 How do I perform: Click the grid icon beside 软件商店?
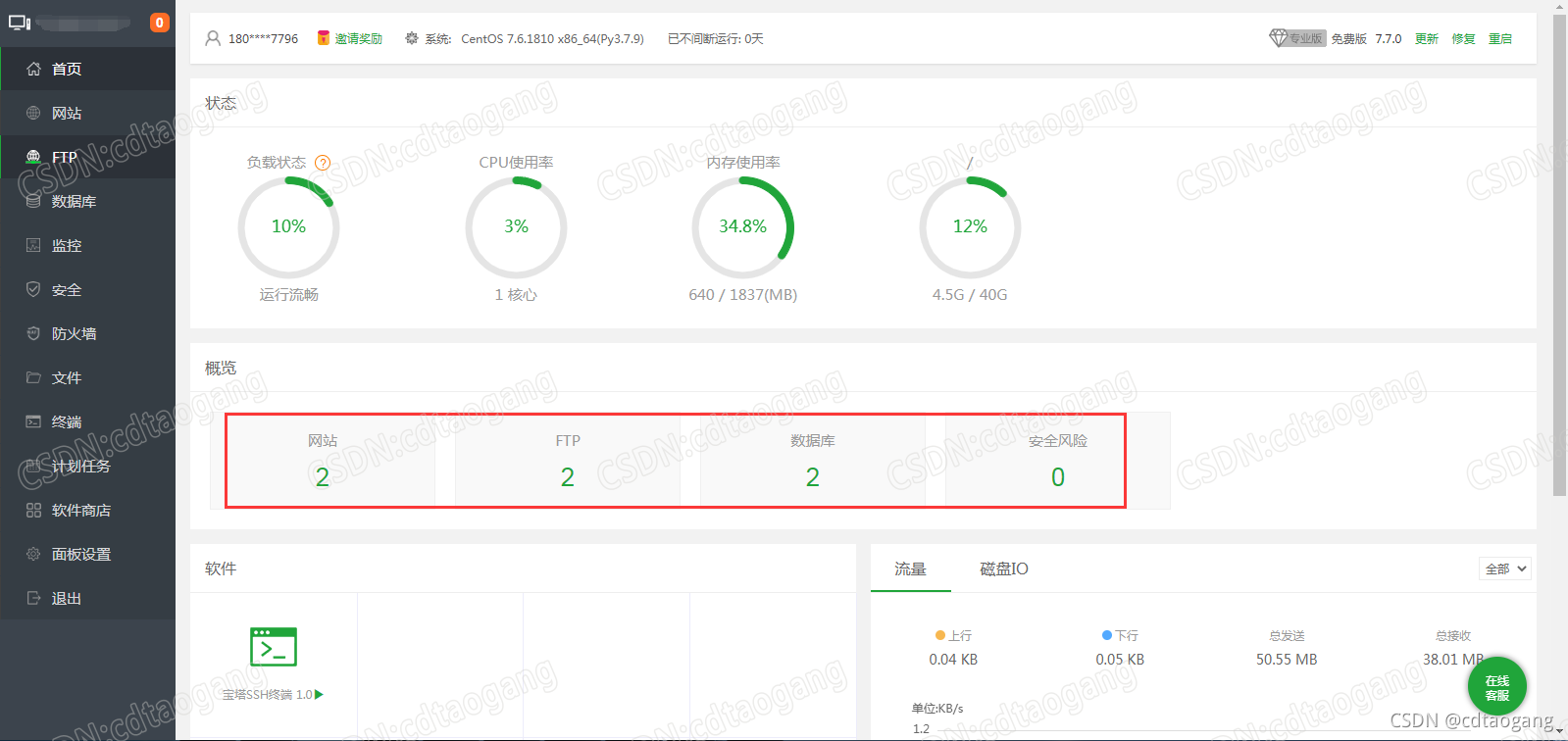(x=33, y=510)
